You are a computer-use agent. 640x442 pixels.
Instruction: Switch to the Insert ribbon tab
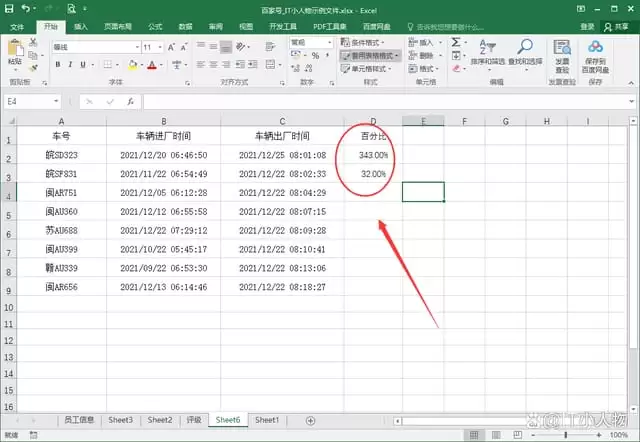click(81, 27)
